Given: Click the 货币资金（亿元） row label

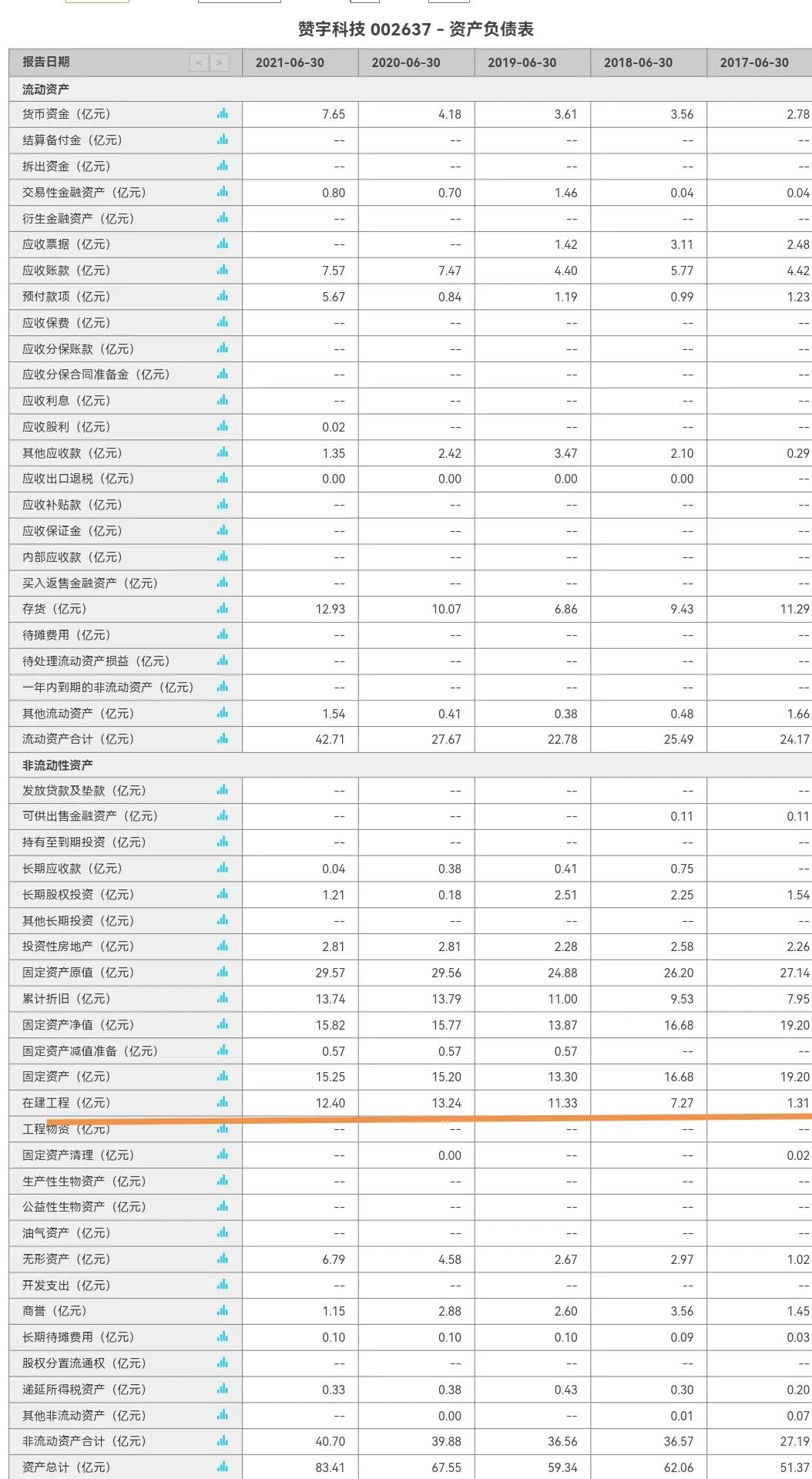Looking at the screenshot, I should [66, 114].
